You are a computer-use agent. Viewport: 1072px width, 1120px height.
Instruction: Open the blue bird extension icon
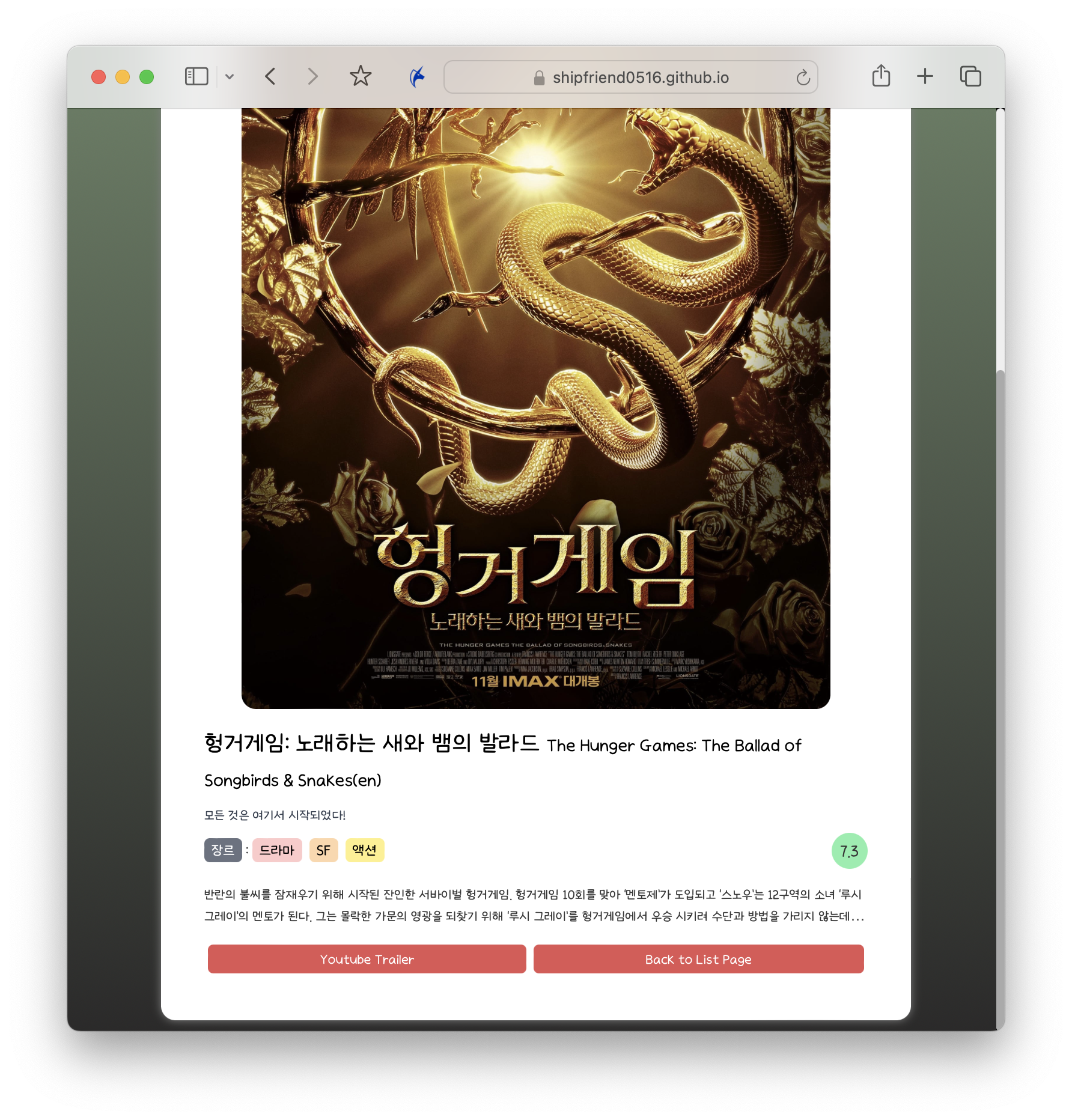(417, 76)
